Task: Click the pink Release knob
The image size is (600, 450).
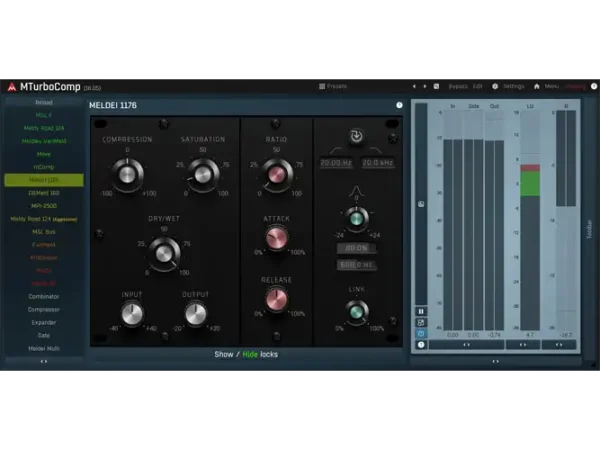Action: (276, 300)
